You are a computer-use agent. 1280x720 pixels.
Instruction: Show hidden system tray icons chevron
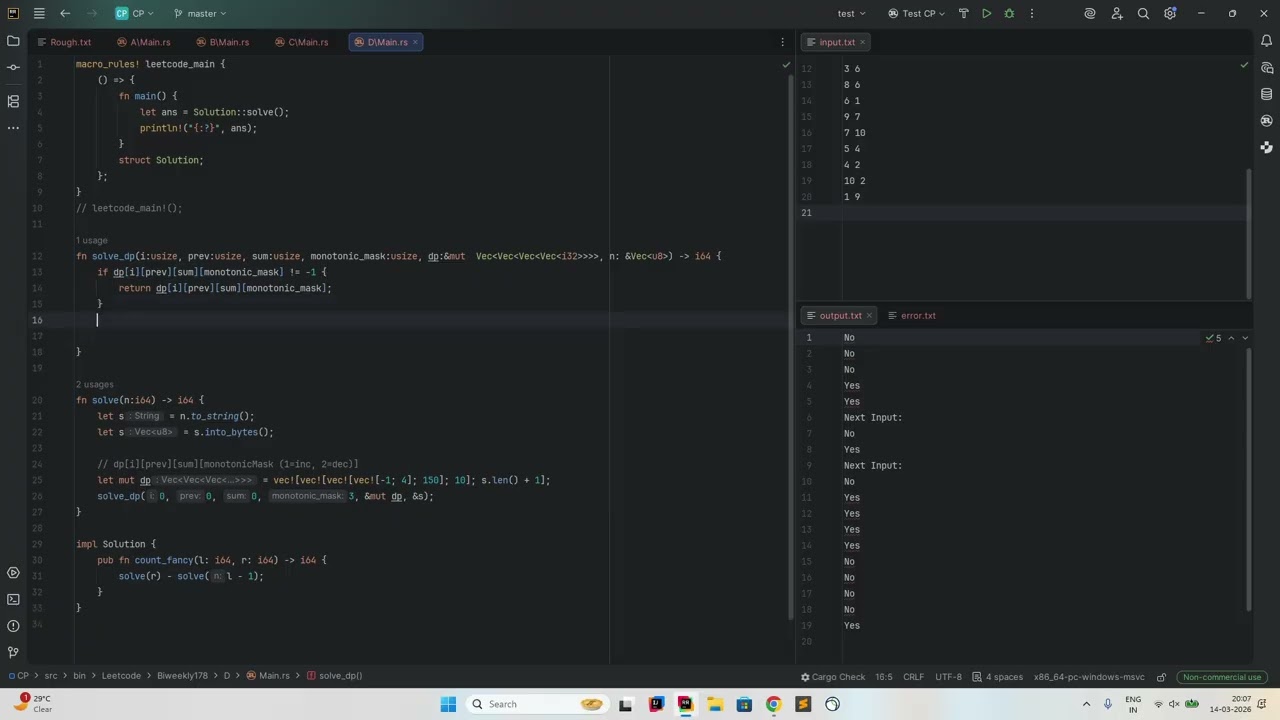click(1088, 704)
